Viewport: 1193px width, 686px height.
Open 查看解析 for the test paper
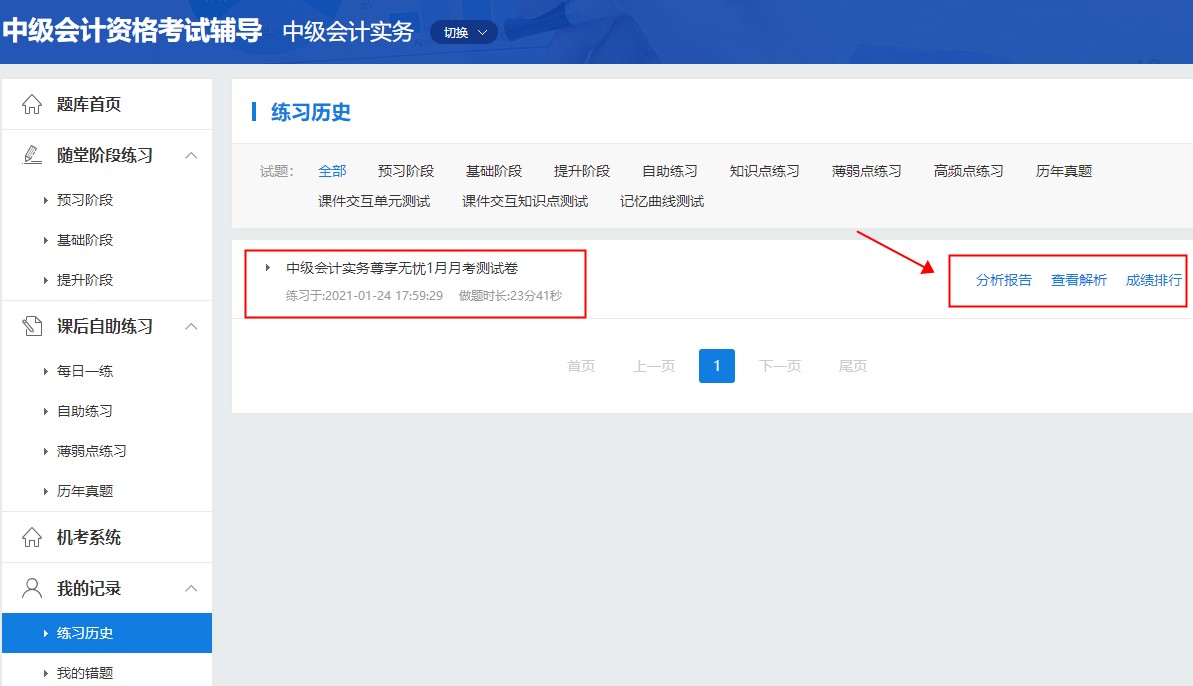(x=1078, y=281)
